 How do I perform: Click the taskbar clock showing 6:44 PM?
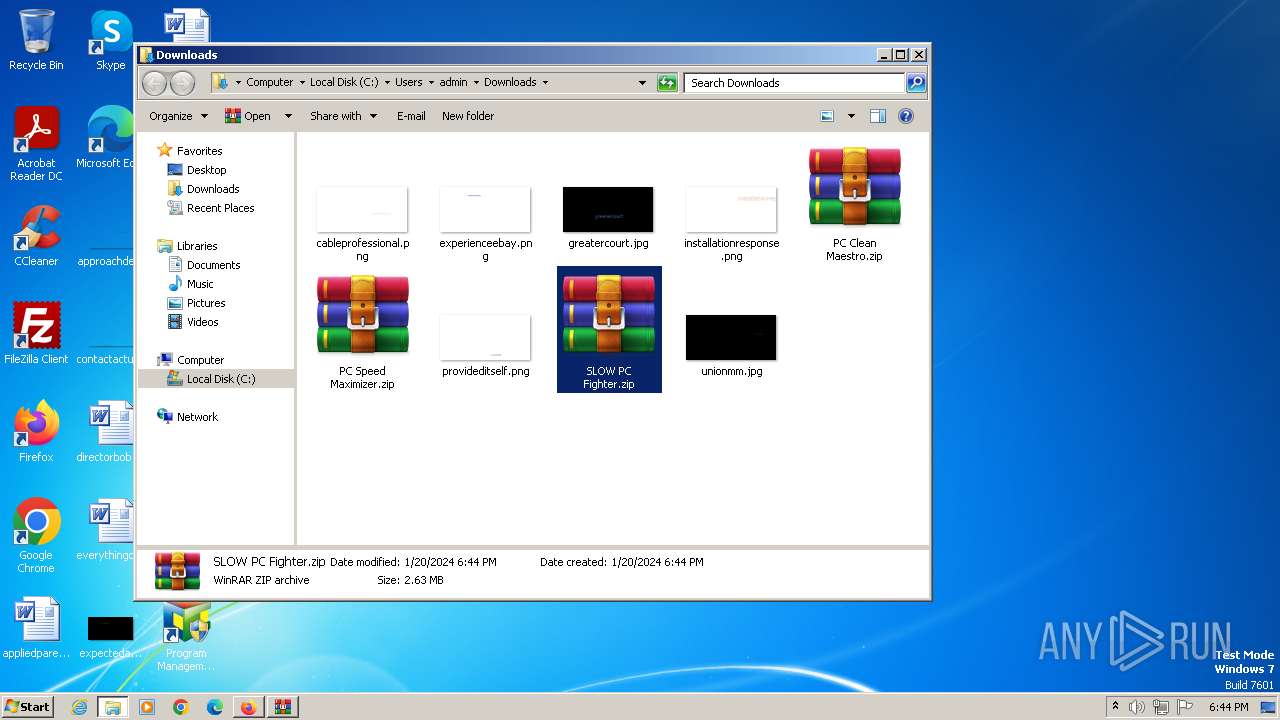pyautogui.click(x=1228, y=707)
